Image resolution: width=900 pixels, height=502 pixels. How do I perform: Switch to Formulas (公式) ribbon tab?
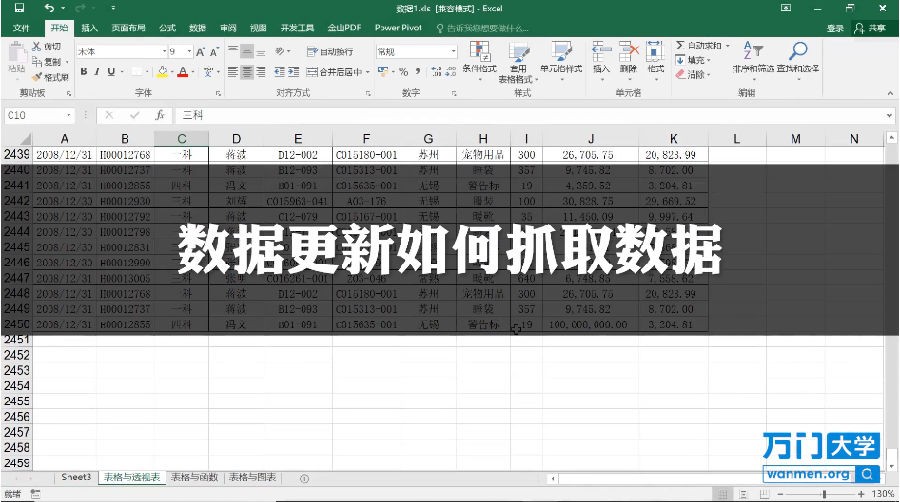pos(167,28)
